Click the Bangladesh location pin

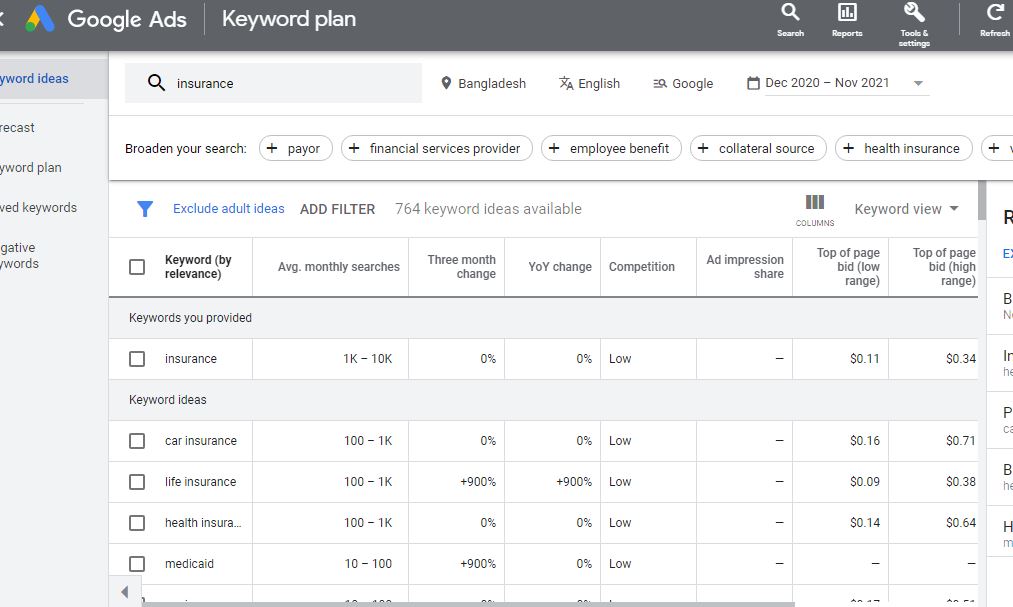pos(446,83)
